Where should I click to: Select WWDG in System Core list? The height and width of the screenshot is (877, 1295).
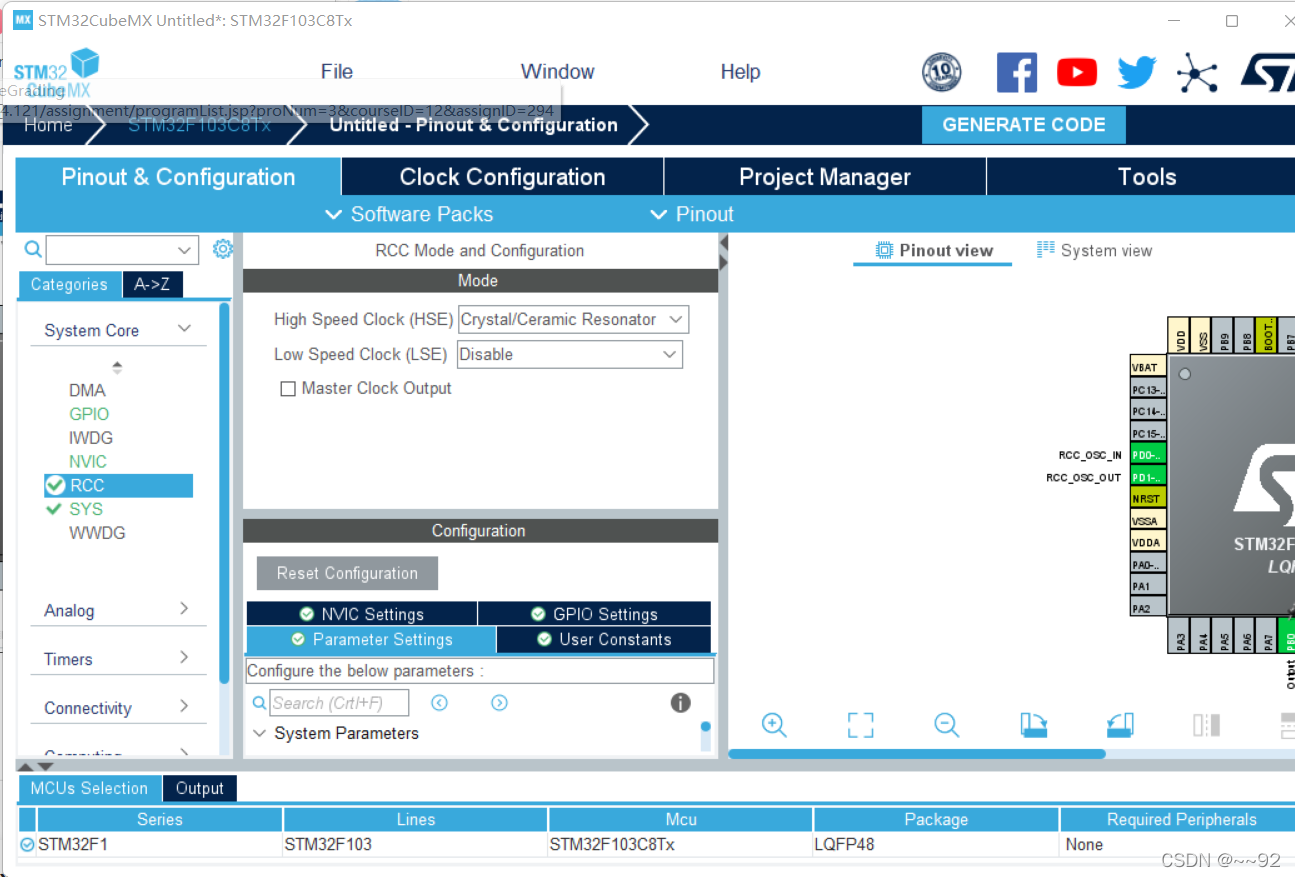pyautogui.click(x=97, y=533)
